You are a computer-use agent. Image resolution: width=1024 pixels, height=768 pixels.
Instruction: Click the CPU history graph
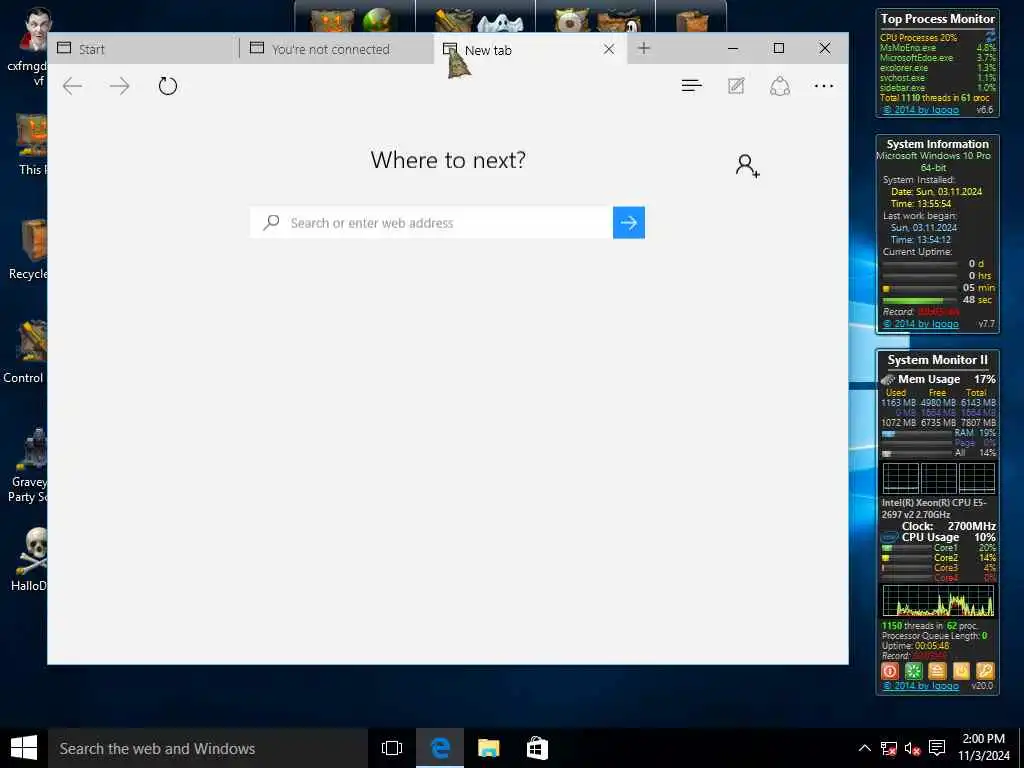[938, 600]
